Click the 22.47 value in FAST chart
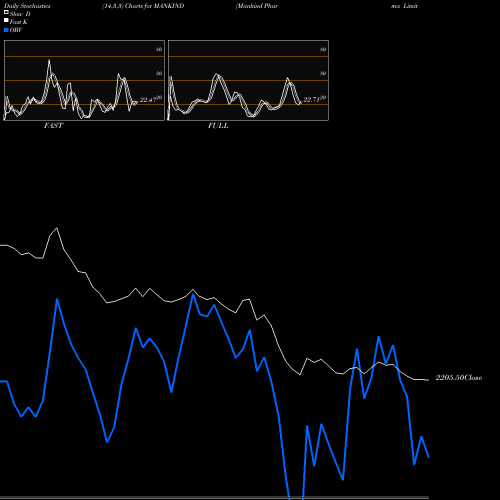This screenshot has height=500, width=500. pos(148,100)
